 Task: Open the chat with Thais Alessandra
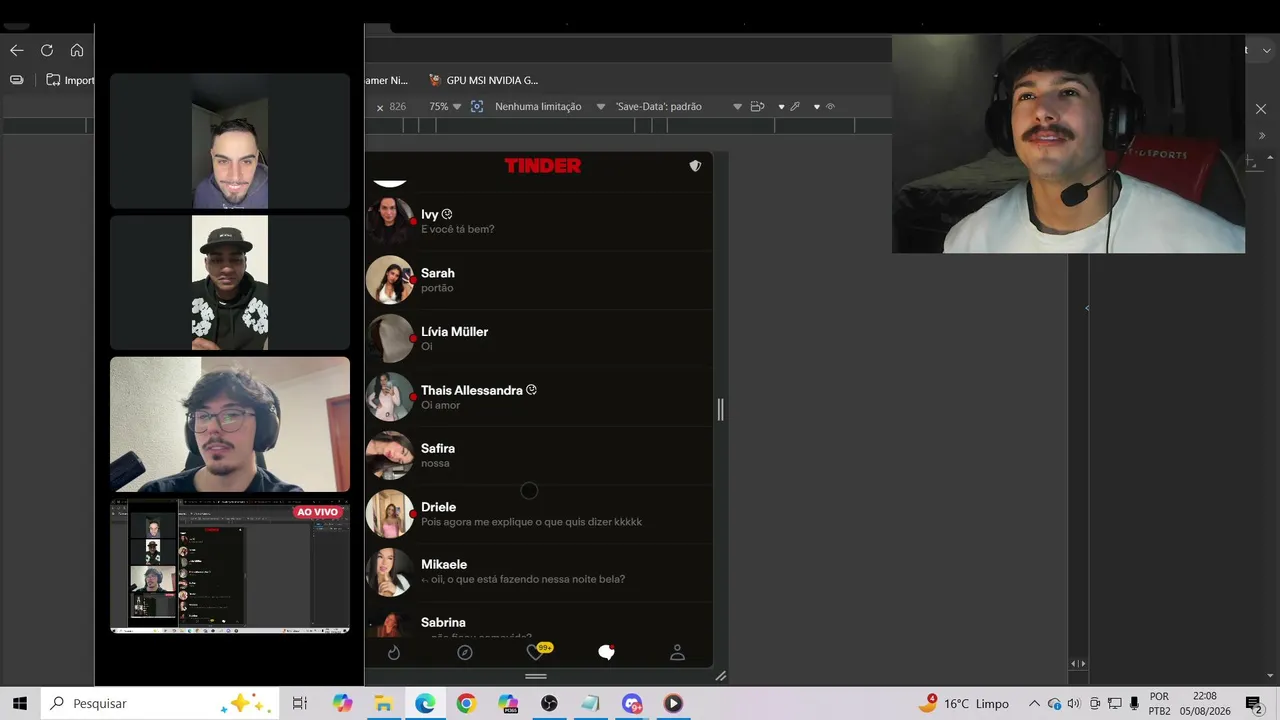pyautogui.click(x=539, y=397)
